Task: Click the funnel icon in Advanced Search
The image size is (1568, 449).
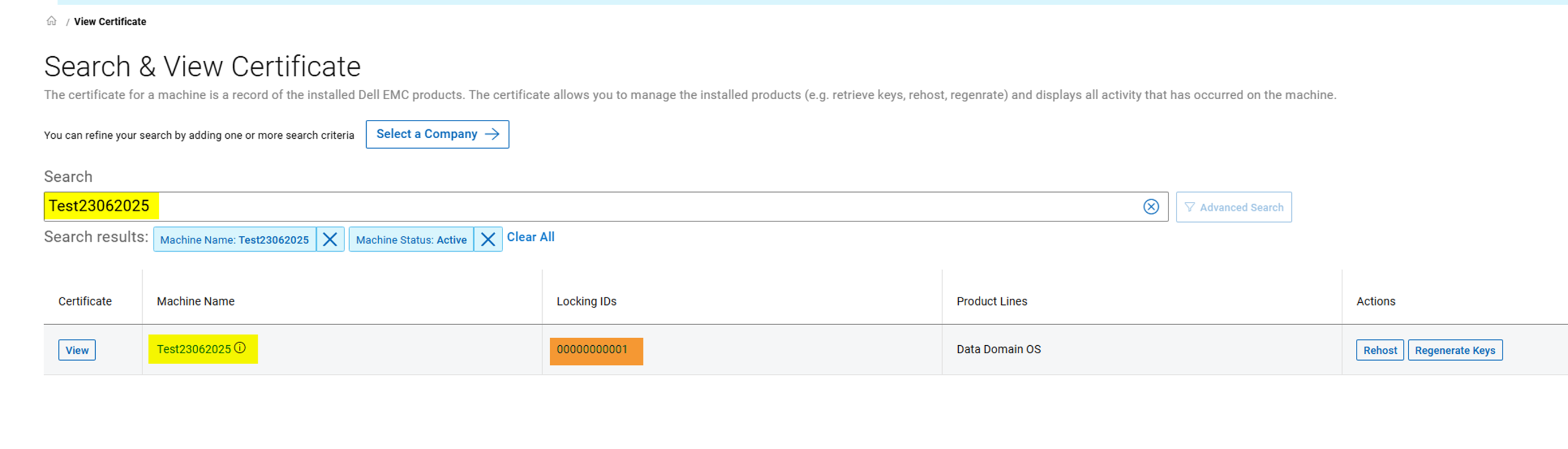Action: [1189, 207]
